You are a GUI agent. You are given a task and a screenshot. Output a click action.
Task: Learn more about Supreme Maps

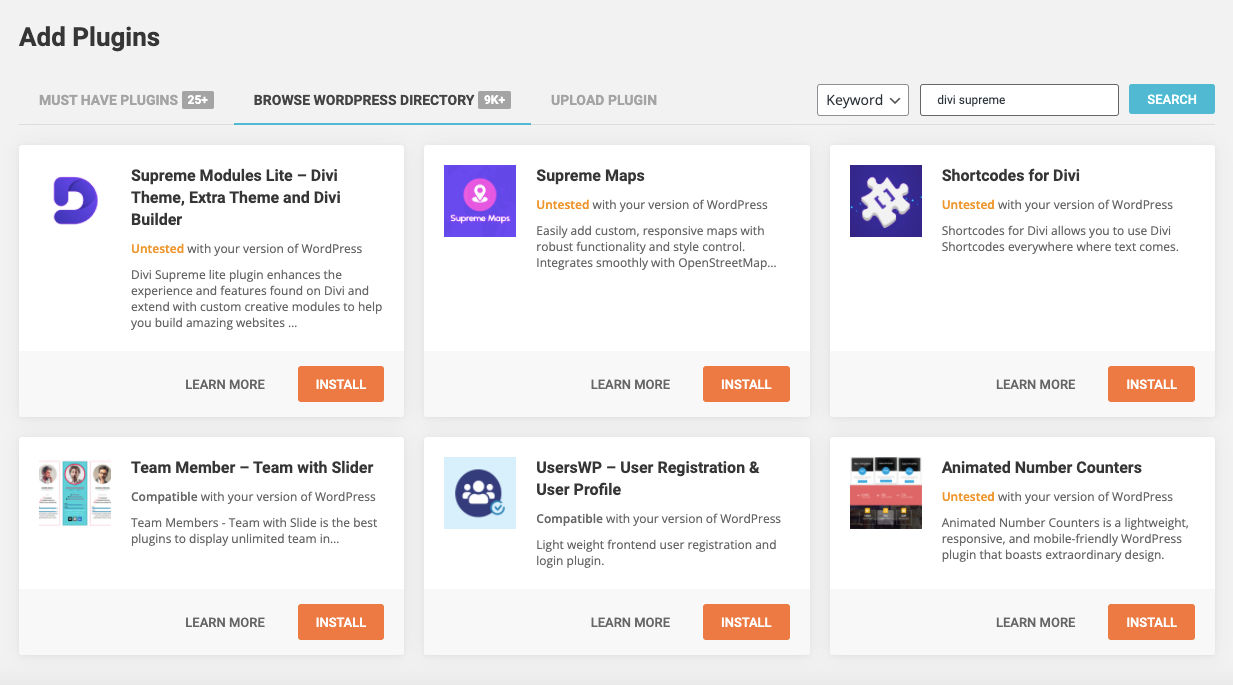(630, 383)
